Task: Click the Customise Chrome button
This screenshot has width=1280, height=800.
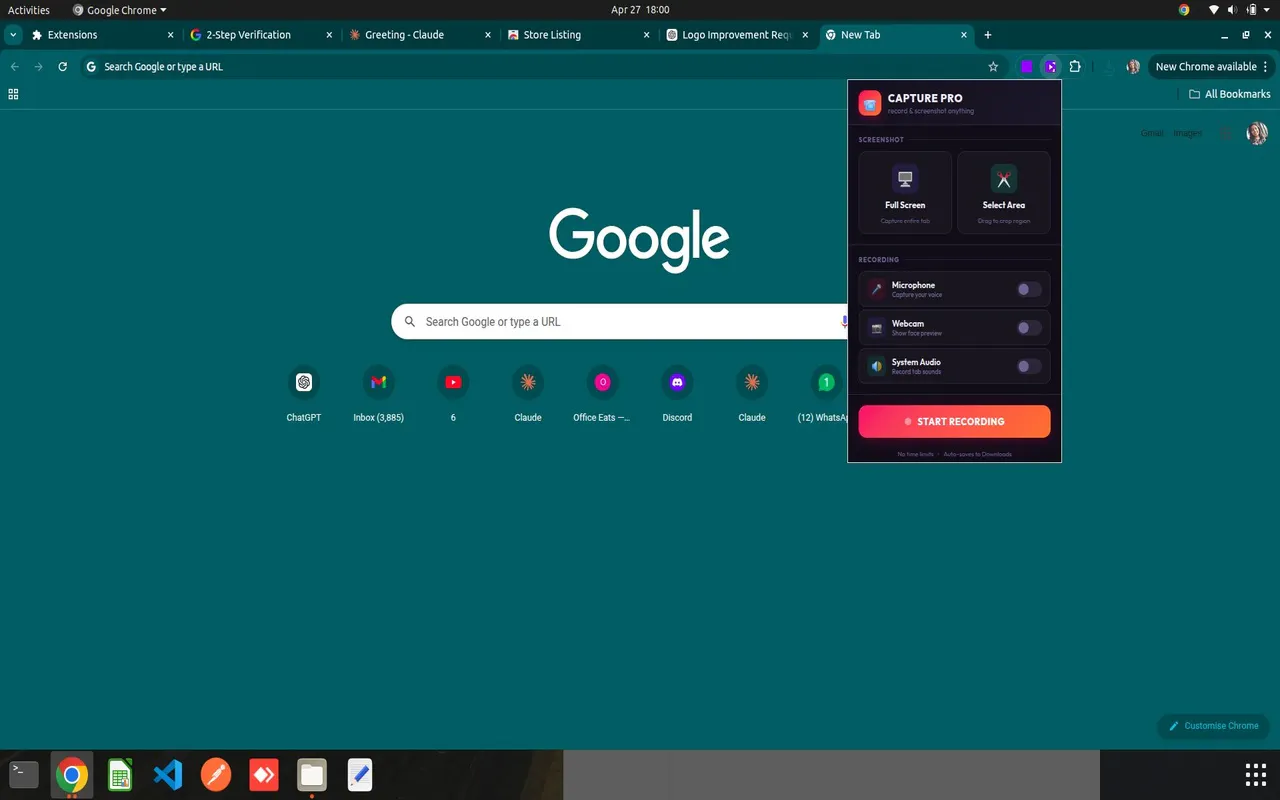Action: 1213,726
